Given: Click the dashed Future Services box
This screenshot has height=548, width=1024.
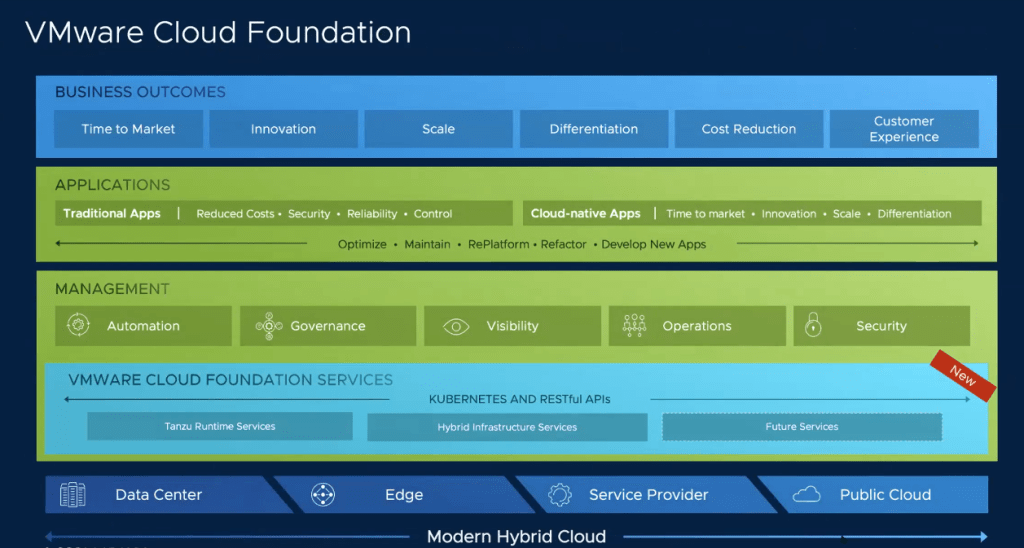Looking at the screenshot, I should point(802,427).
